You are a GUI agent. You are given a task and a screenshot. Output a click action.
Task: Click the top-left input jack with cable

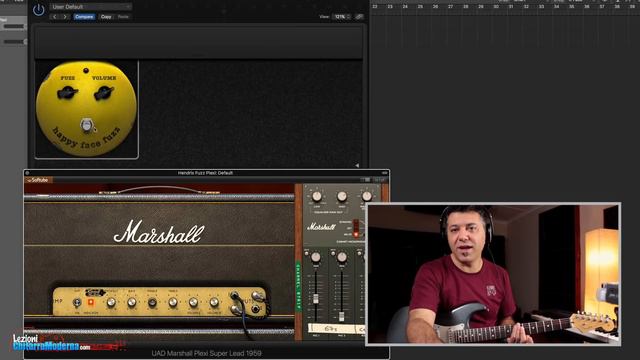235,295
